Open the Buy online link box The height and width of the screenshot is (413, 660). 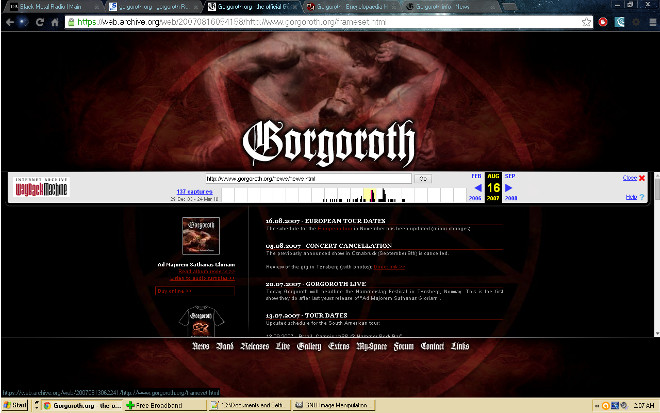[195, 291]
